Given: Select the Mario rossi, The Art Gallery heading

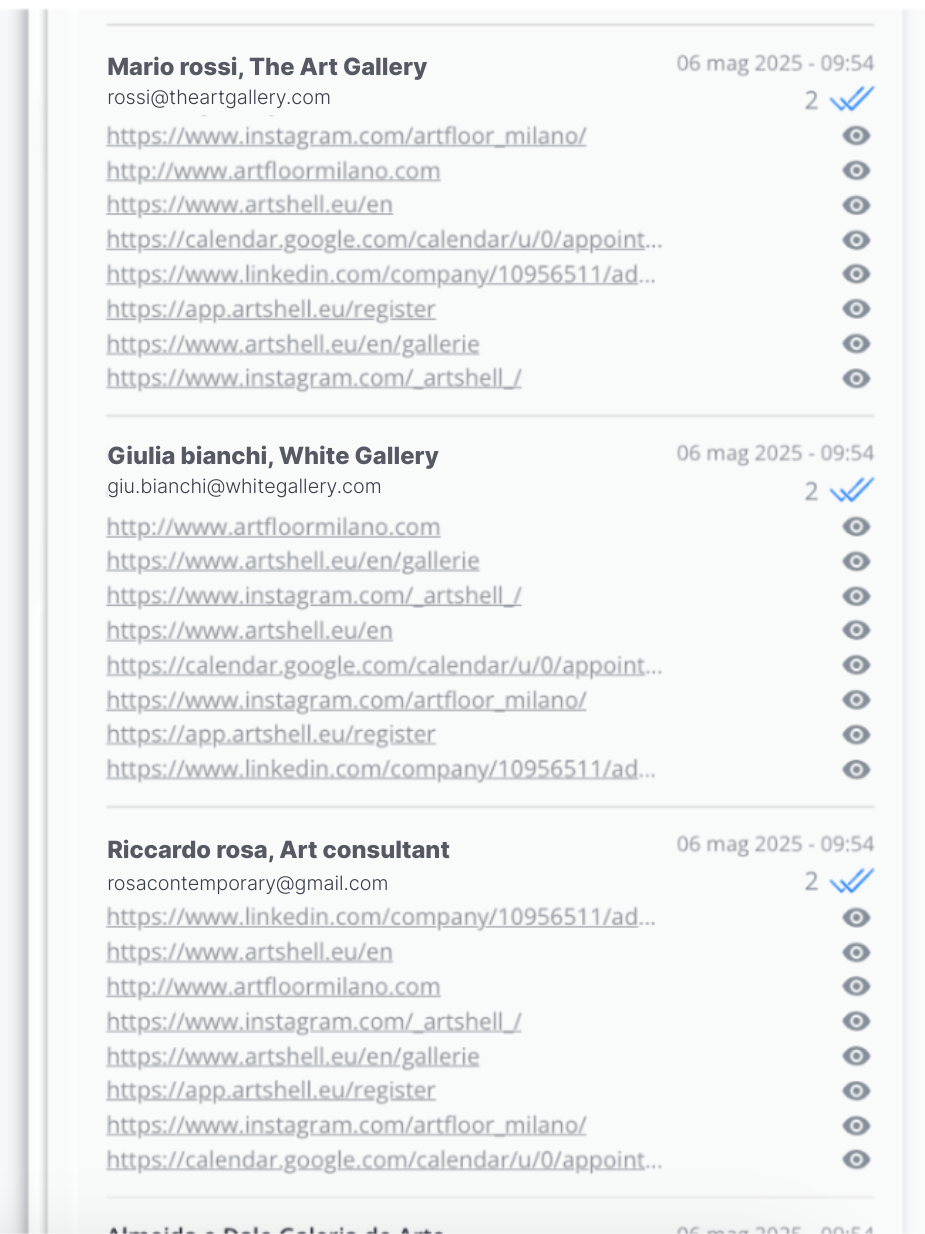Looking at the screenshot, I should pos(267,67).
